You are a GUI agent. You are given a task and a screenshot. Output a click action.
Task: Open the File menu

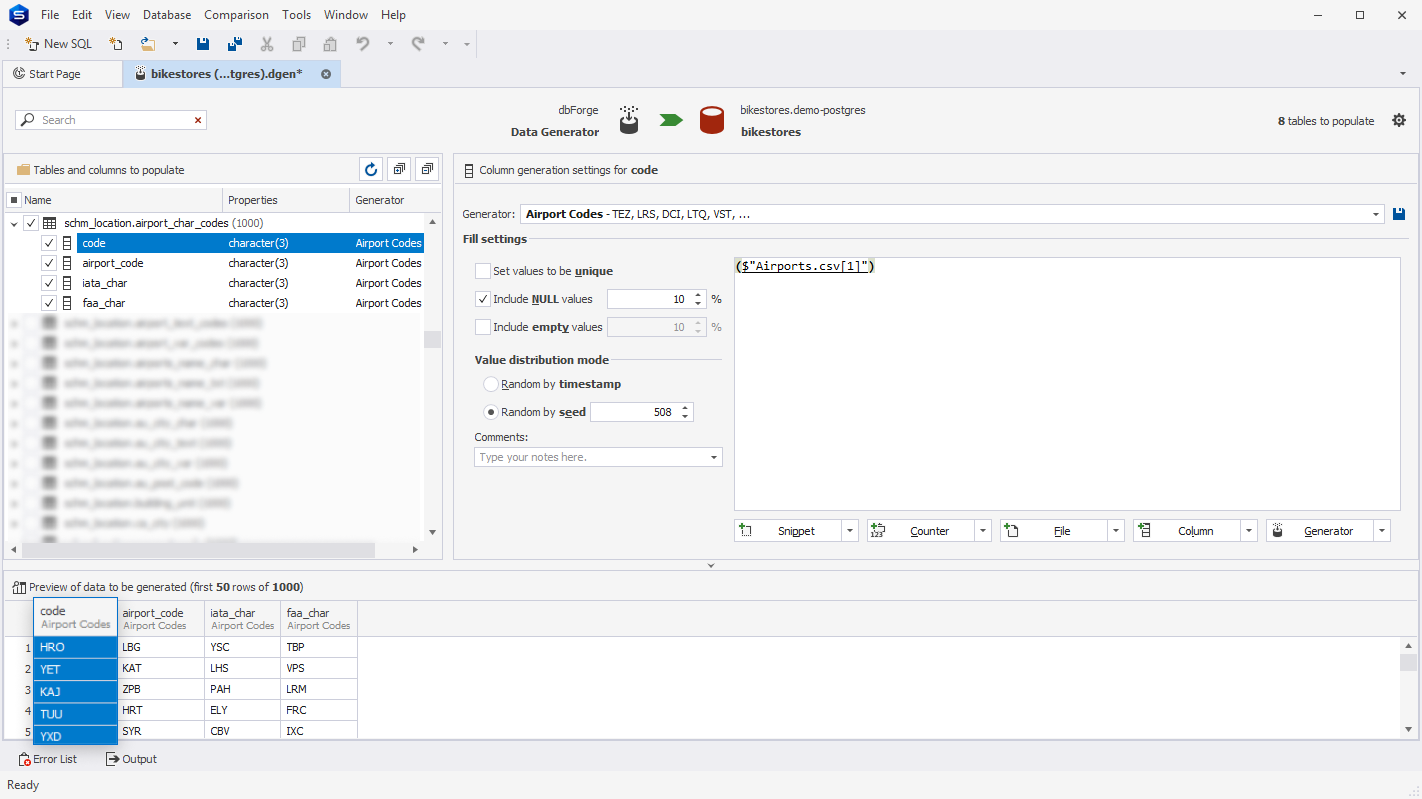click(x=50, y=15)
